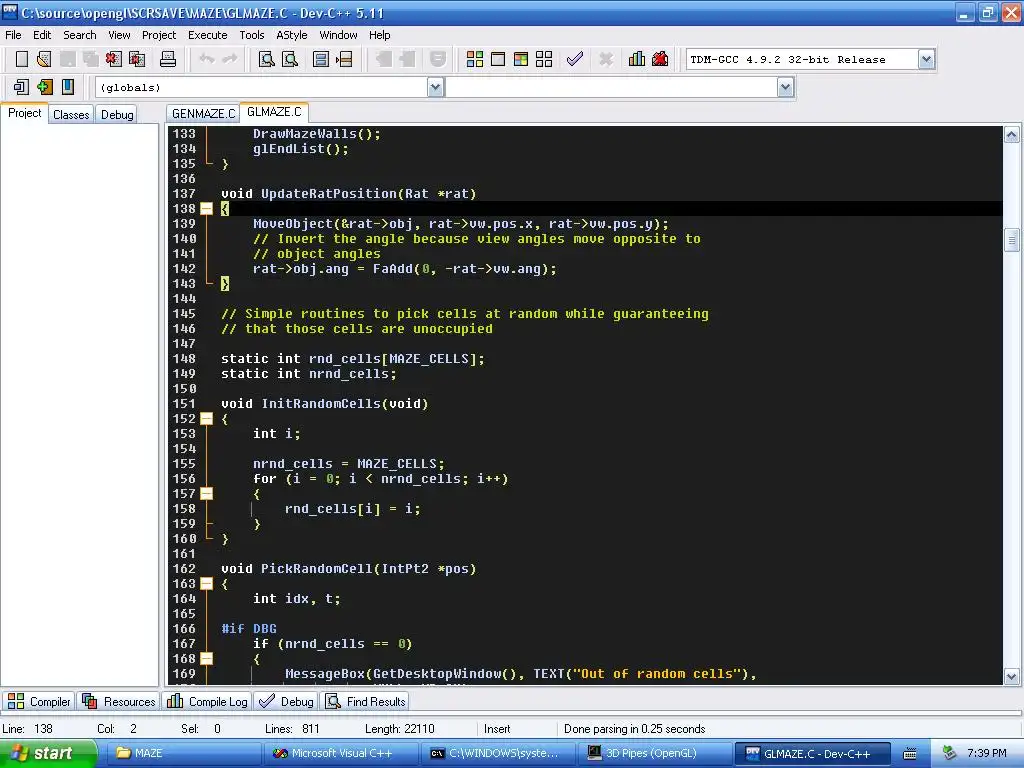The image size is (1024, 768).
Task: Switch to Microsoft Visual C++ taskbar button
Action: click(342, 754)
